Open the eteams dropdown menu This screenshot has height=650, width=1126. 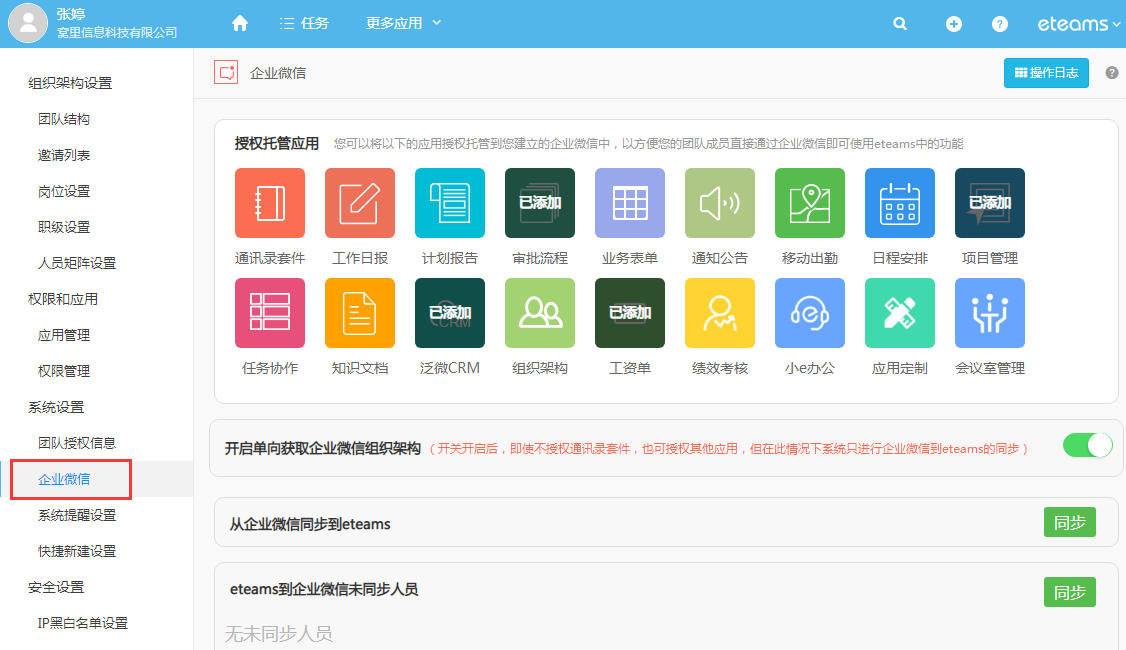(1078, 24)
